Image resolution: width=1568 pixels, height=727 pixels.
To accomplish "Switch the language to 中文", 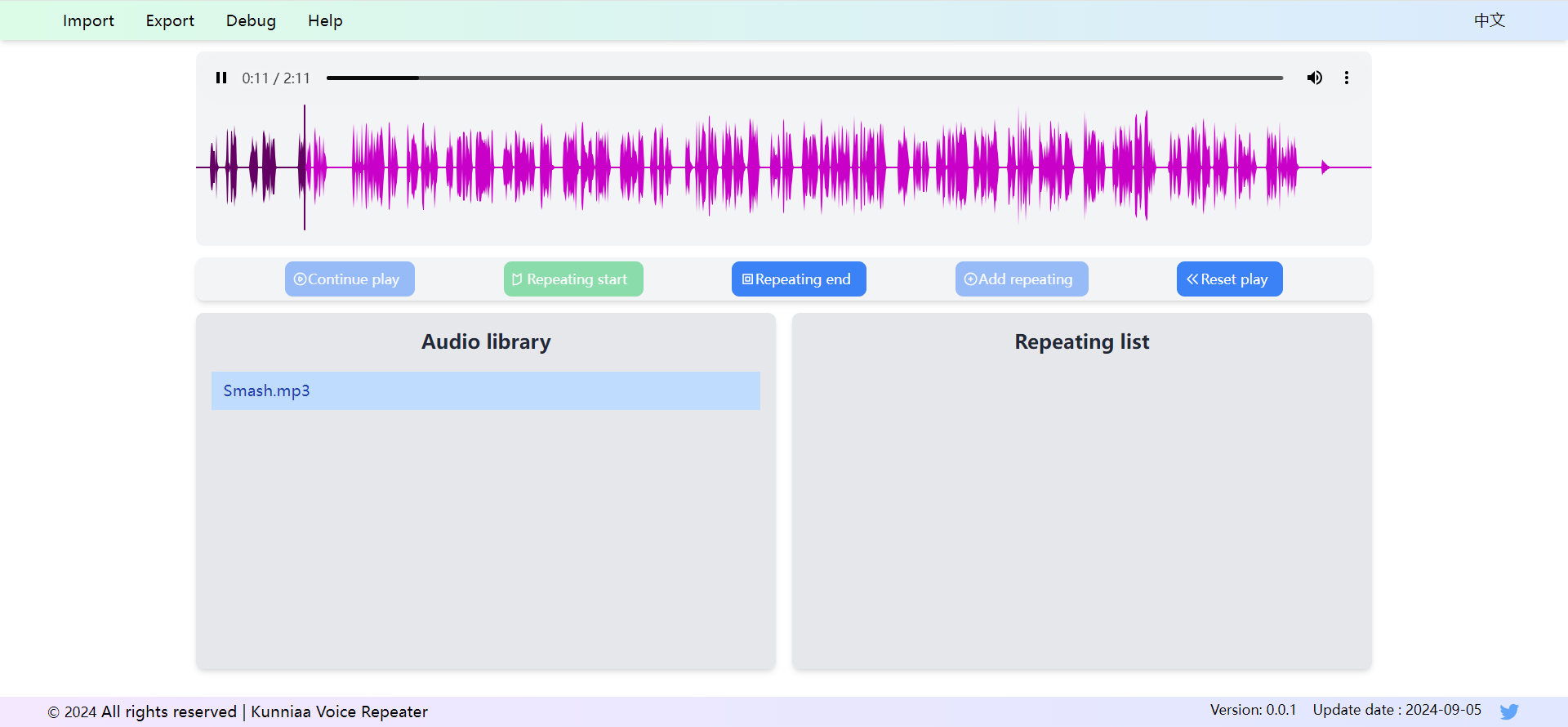I will [x=1490, y=20].
